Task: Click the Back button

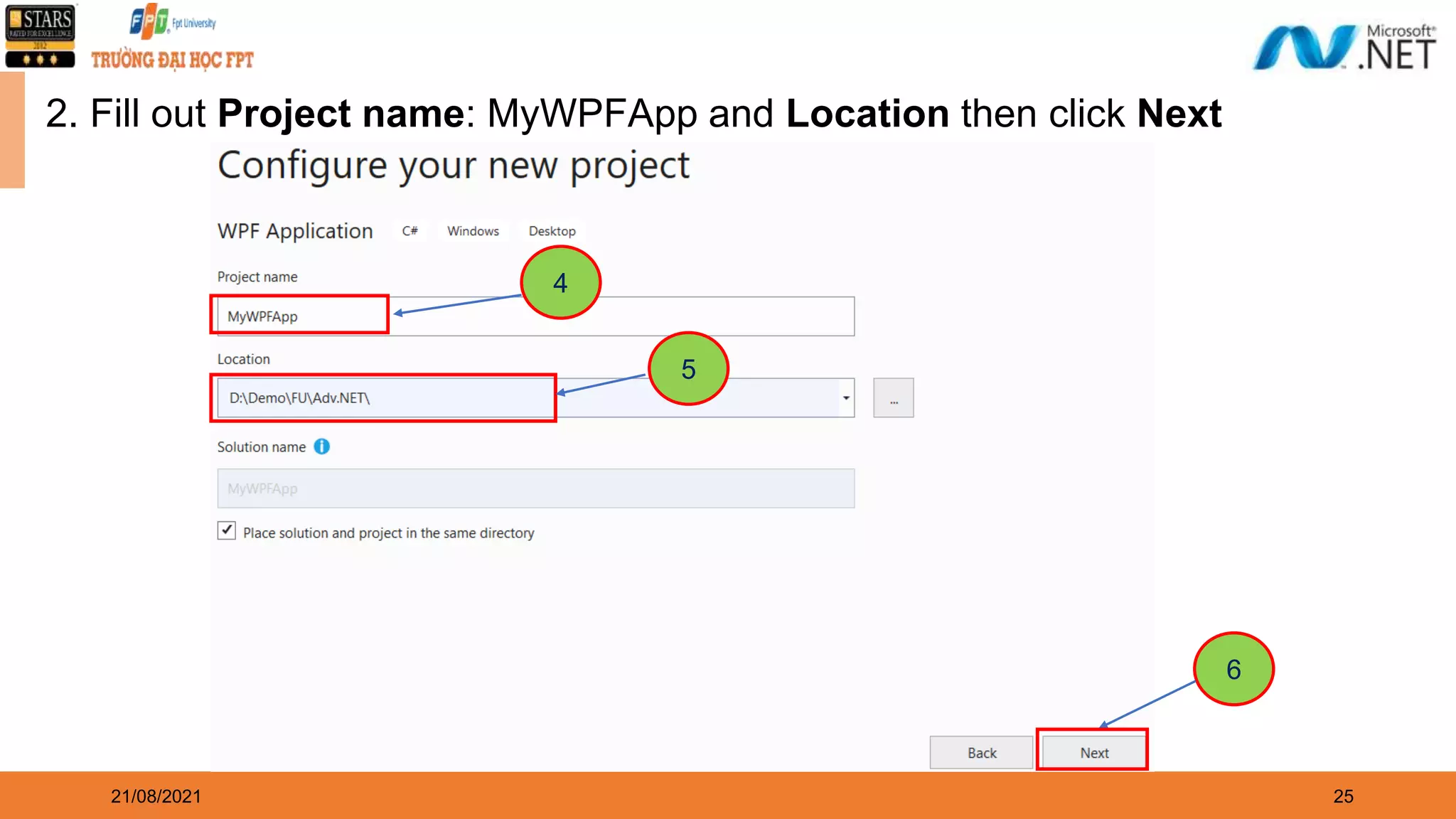Action: 981,752
